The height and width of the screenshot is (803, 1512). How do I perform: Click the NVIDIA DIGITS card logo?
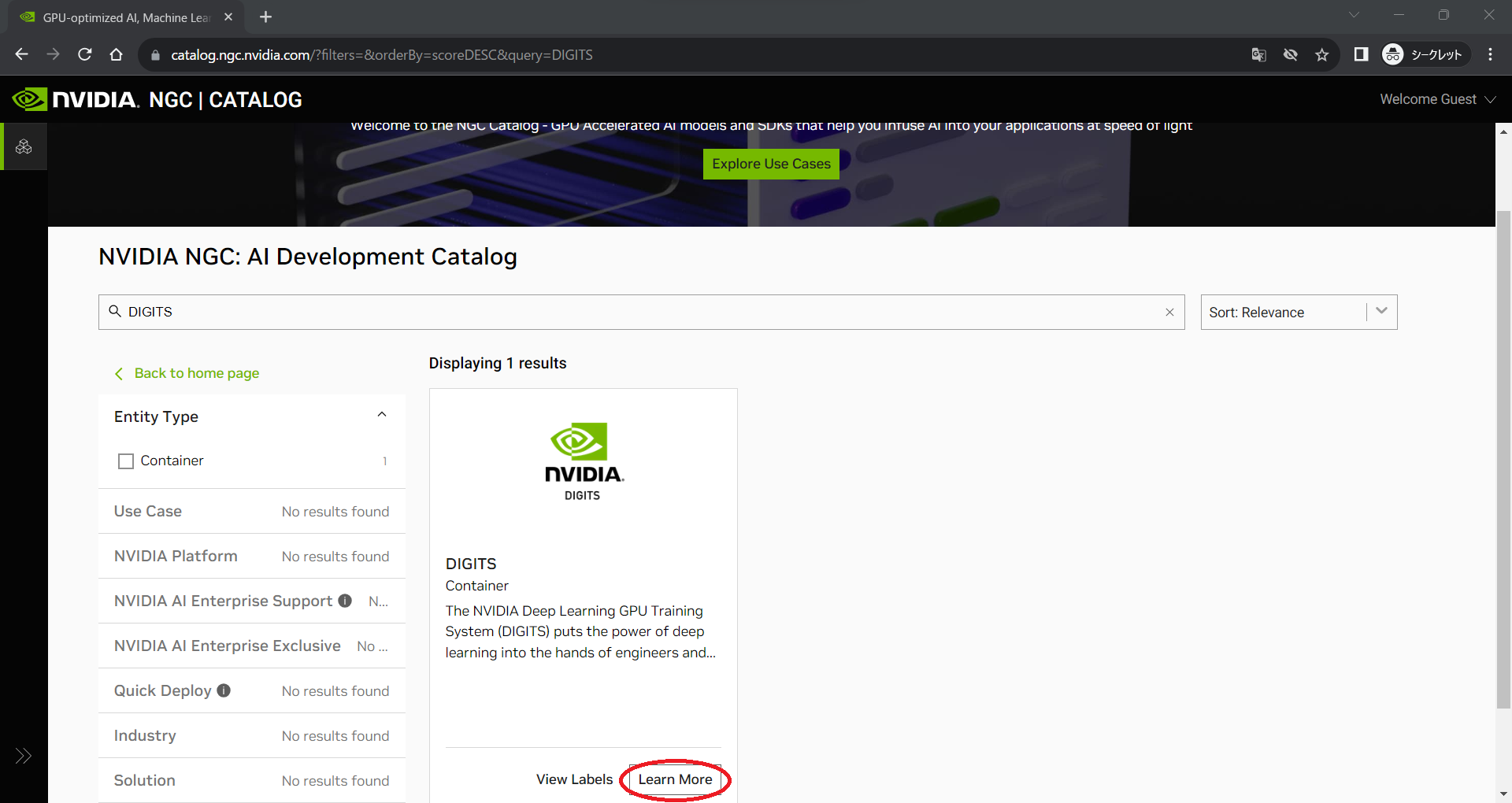coord(584,461)
